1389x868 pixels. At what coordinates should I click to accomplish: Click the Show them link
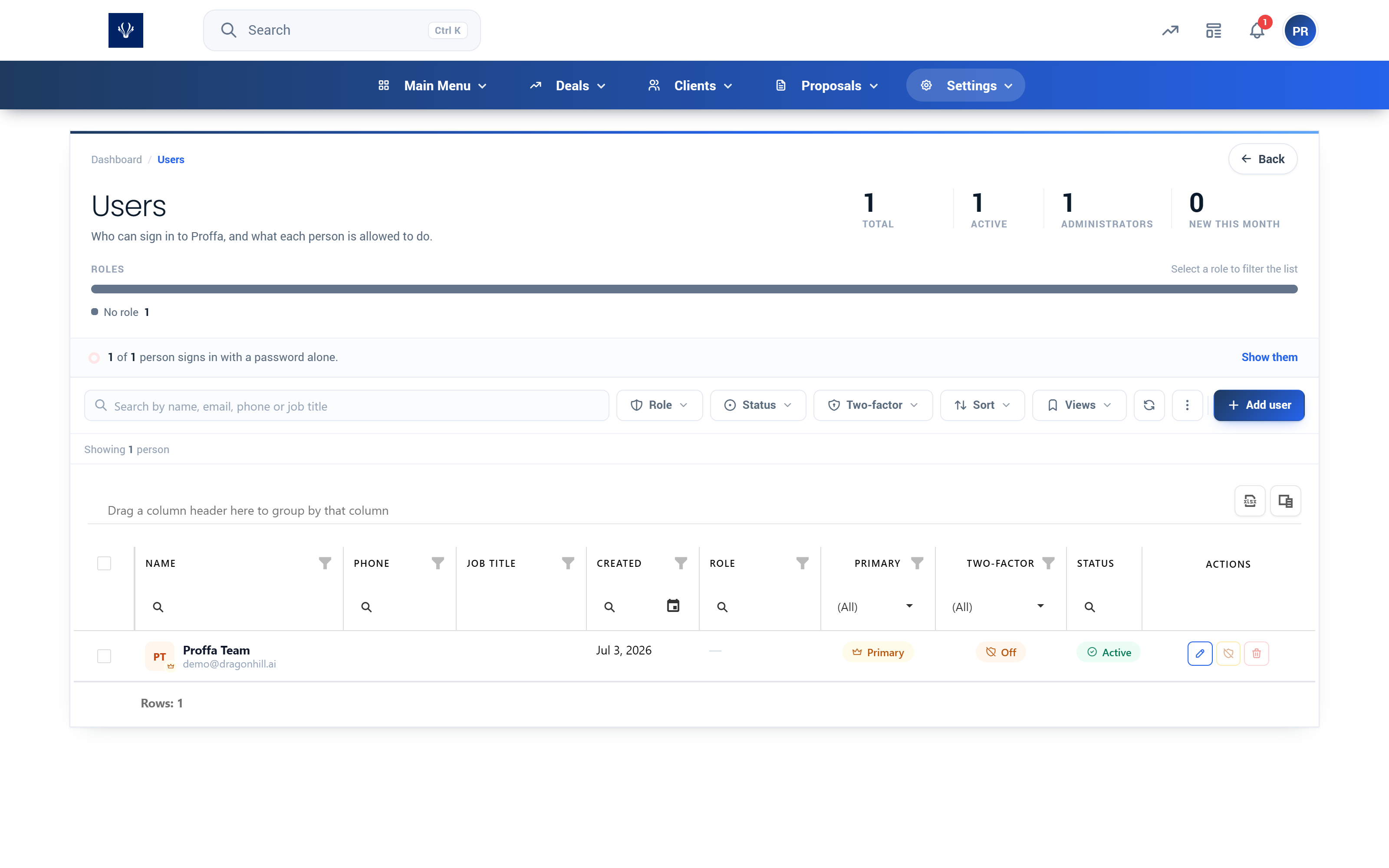(x=1269, y=357)
